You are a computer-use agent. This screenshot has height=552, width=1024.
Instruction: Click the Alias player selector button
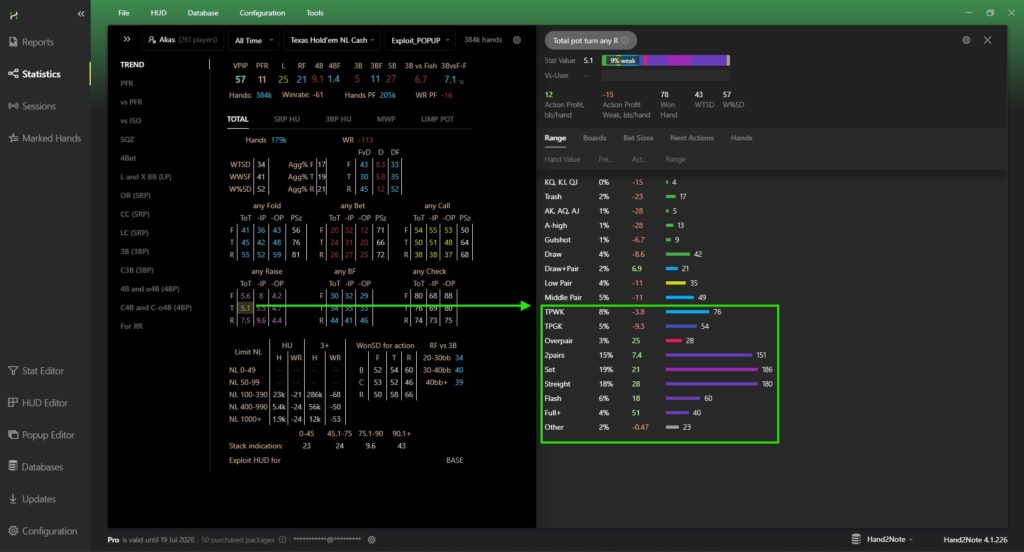point(182,40)
